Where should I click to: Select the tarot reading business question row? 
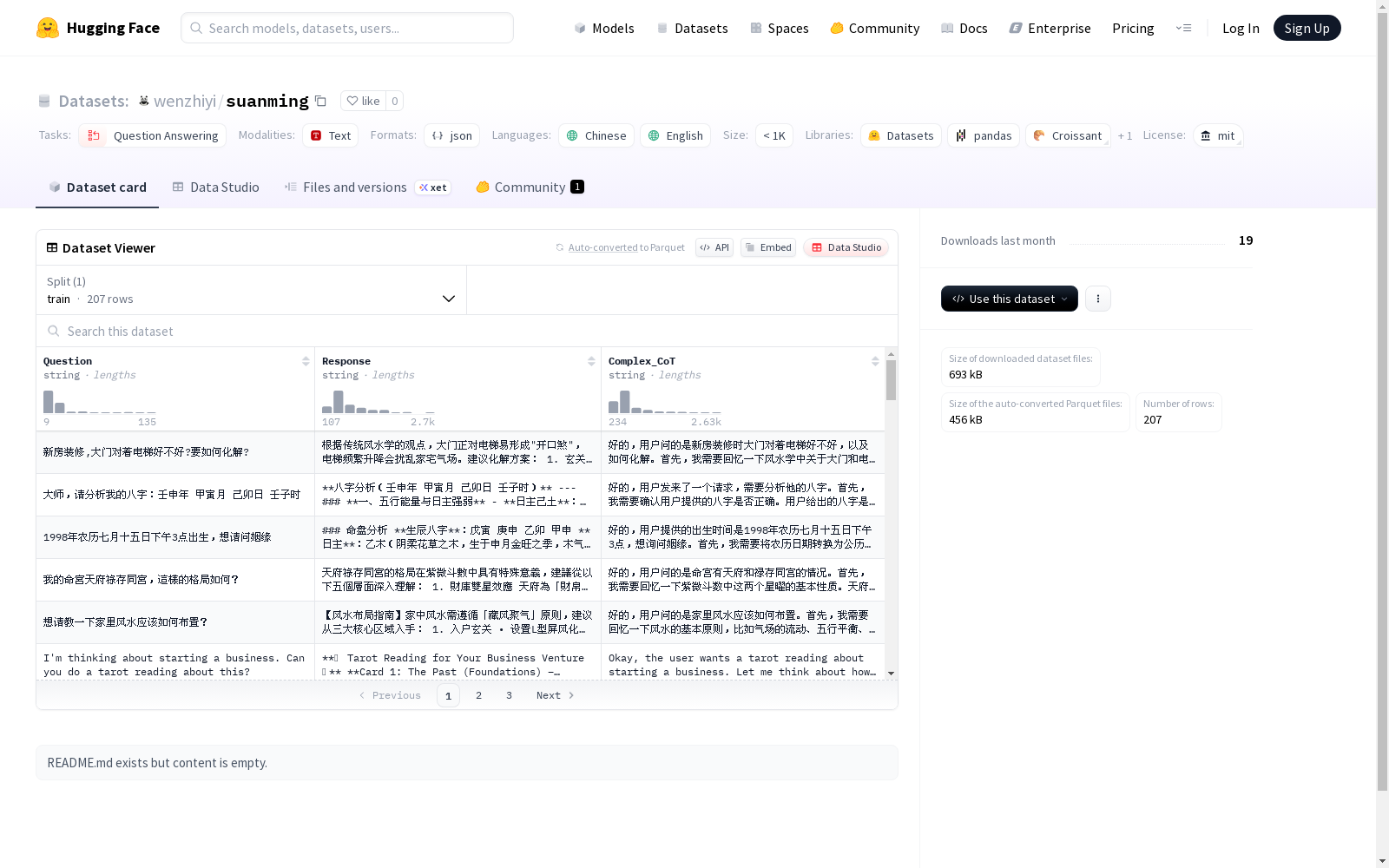(x=460, y=663)
